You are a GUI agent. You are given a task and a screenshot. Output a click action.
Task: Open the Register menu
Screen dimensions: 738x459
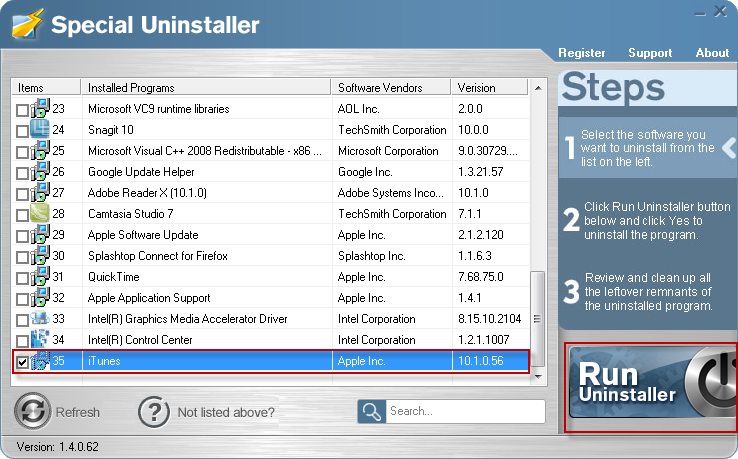pyautogui.click(x=582, y=53)
